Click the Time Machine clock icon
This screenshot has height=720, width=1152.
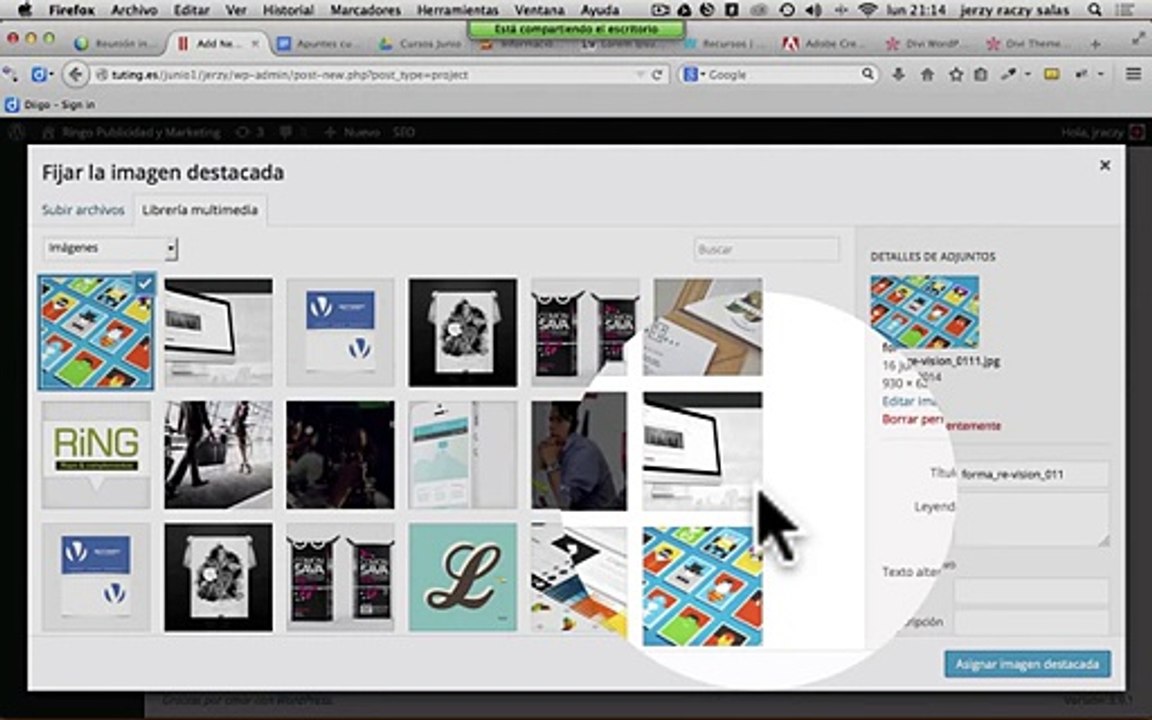(787, 10)
